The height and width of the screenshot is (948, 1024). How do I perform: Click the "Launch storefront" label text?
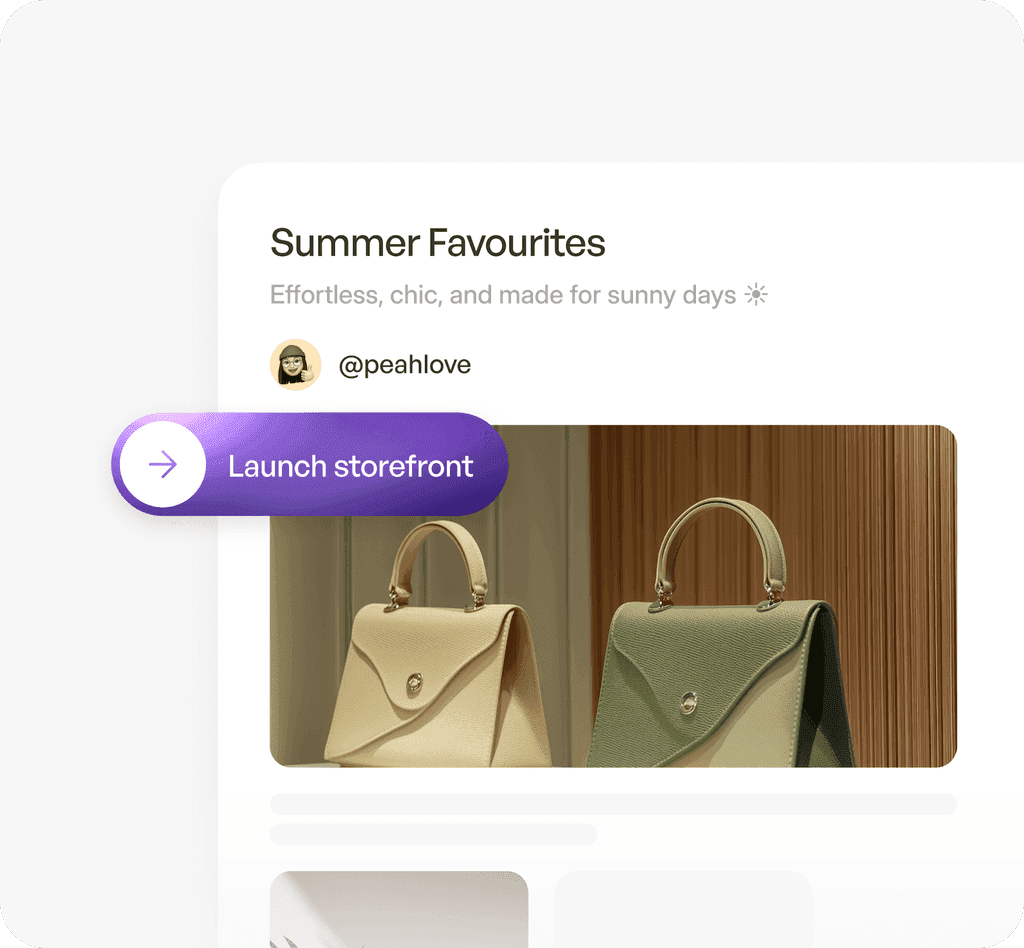(x=350, y=466)
